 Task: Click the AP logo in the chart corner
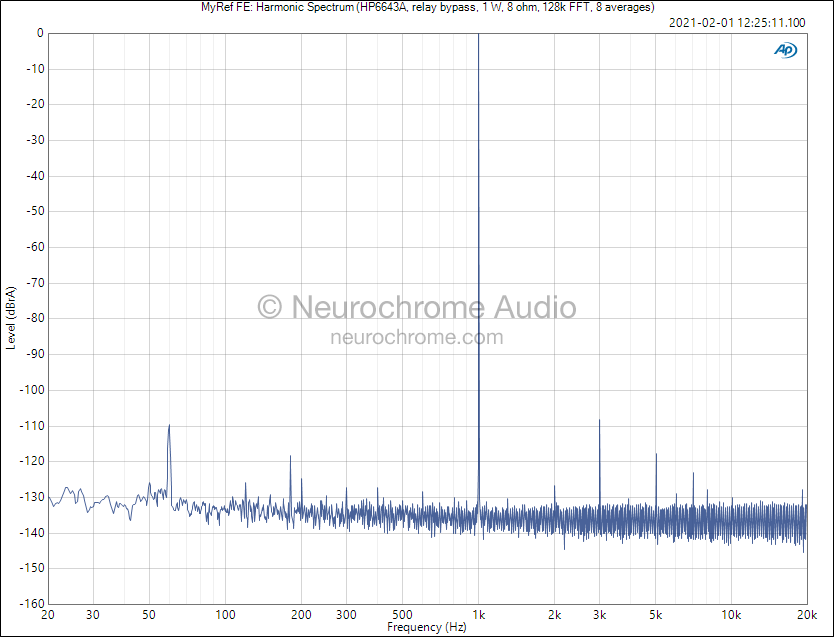point(785,50)
